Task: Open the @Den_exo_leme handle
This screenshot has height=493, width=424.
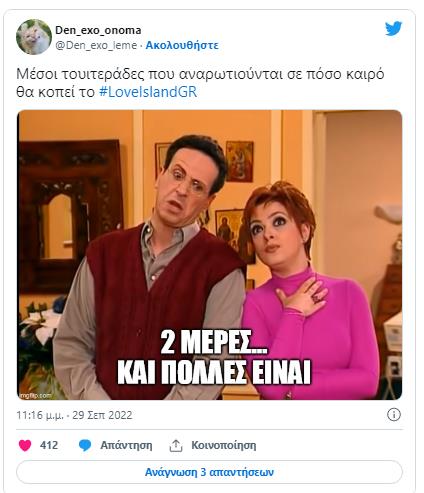Action: [96, 45]
